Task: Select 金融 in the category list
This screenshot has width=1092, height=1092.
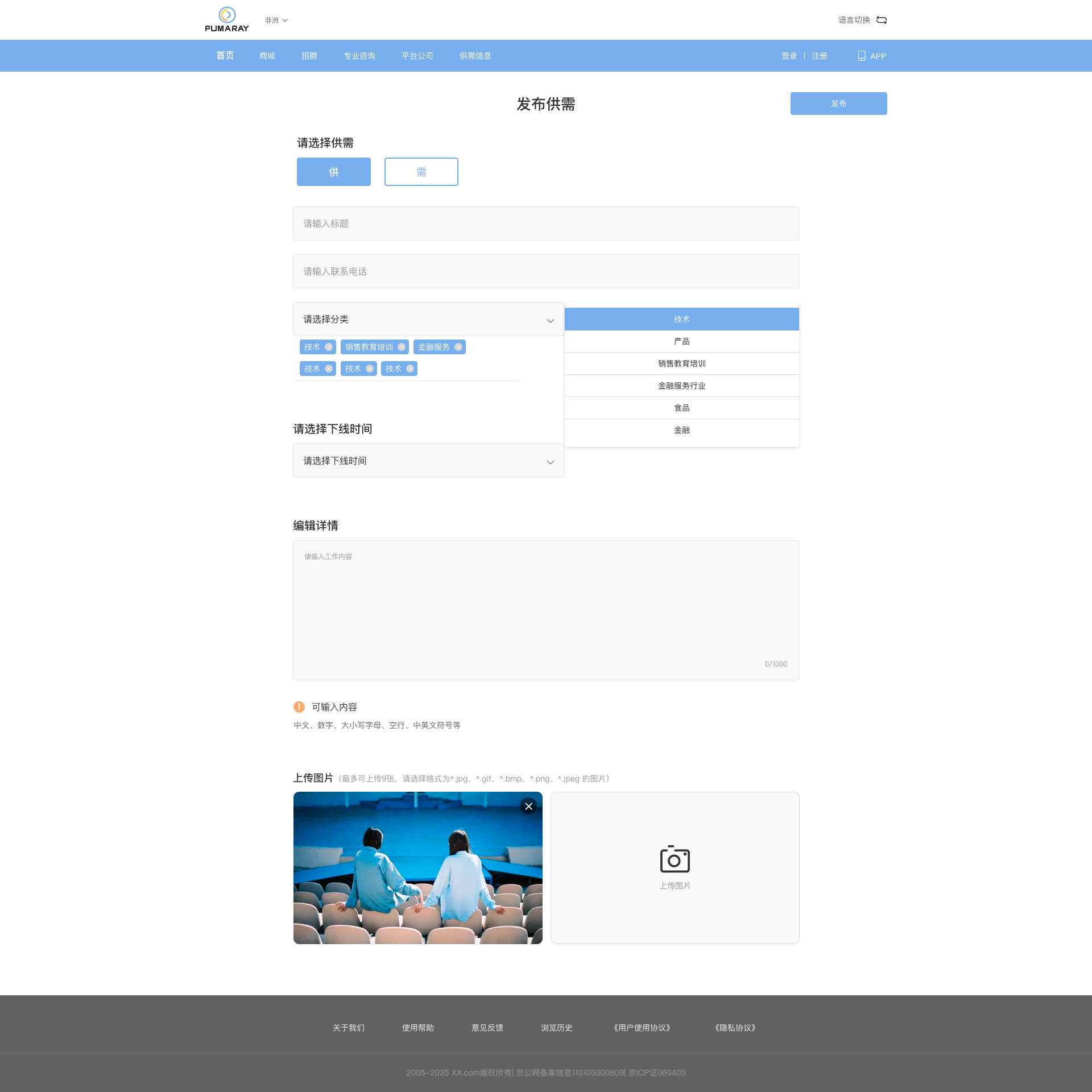Action: tap(682, 430)
